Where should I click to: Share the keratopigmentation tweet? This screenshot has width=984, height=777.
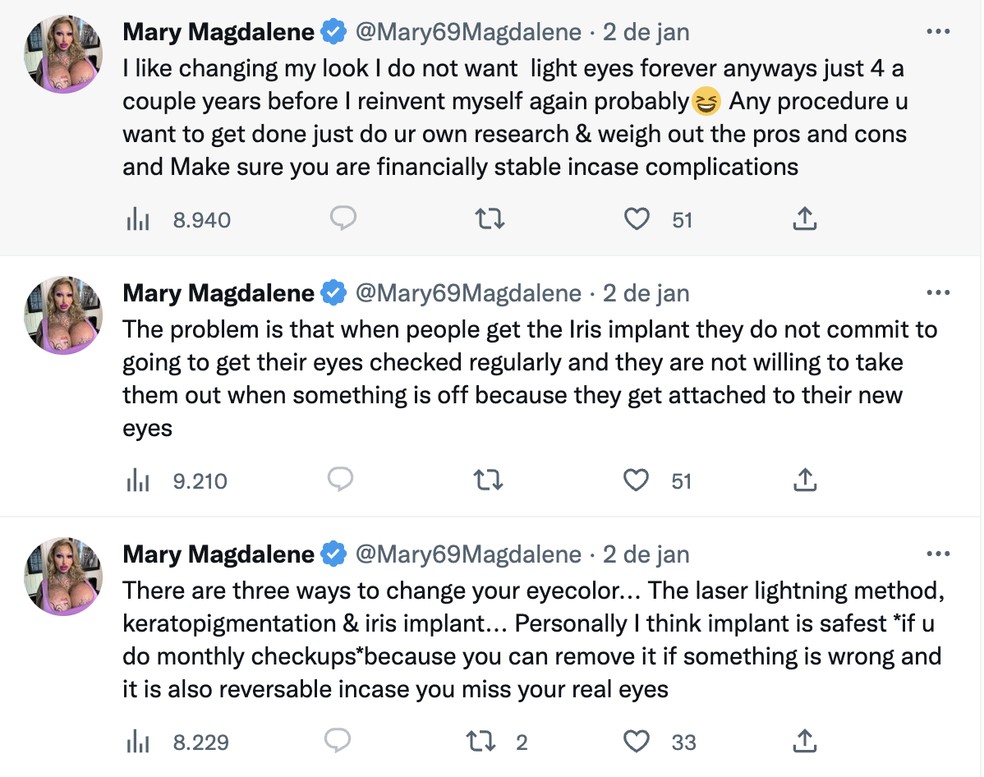click(x=805, y=742)
